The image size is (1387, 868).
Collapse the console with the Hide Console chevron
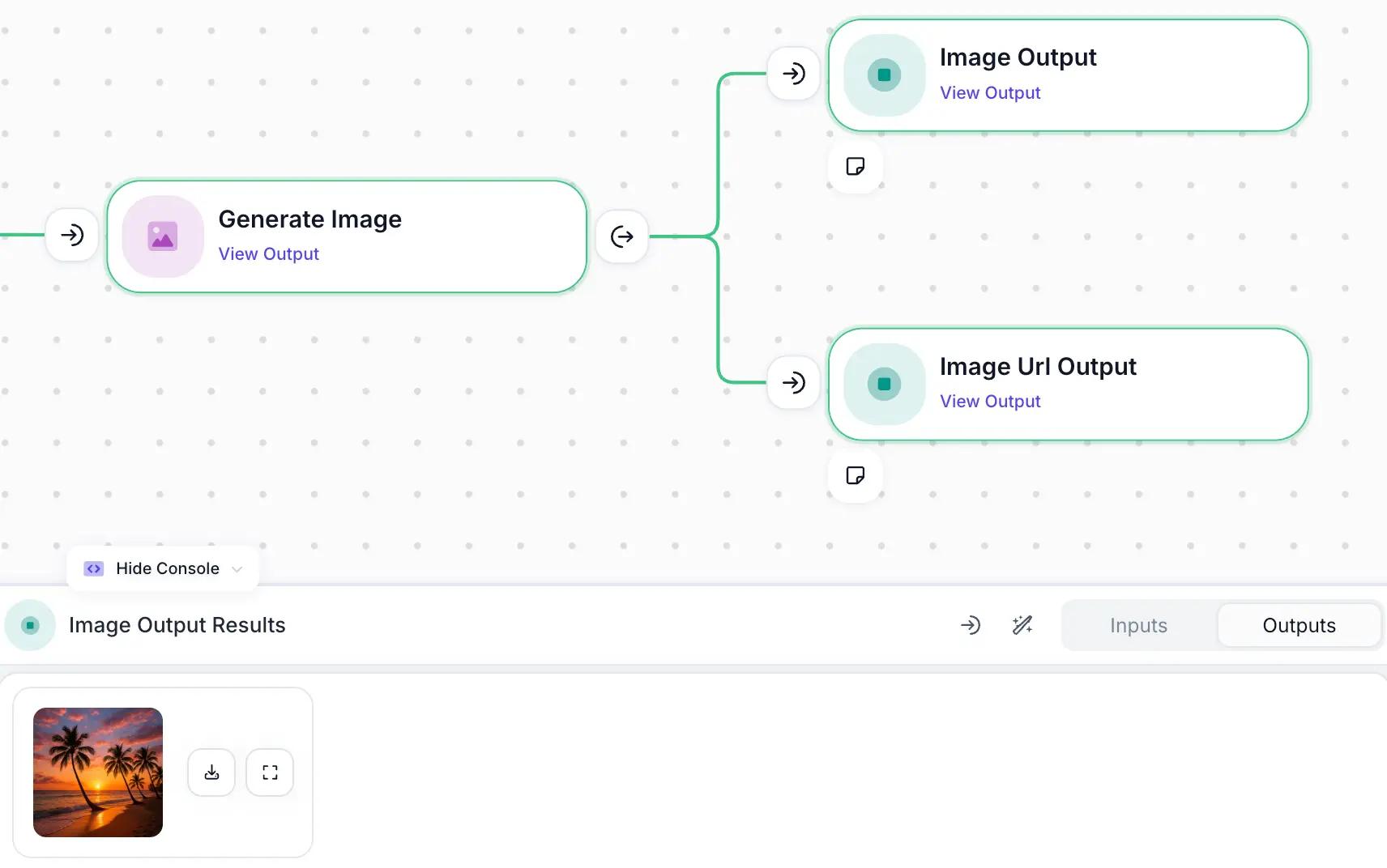237,569
